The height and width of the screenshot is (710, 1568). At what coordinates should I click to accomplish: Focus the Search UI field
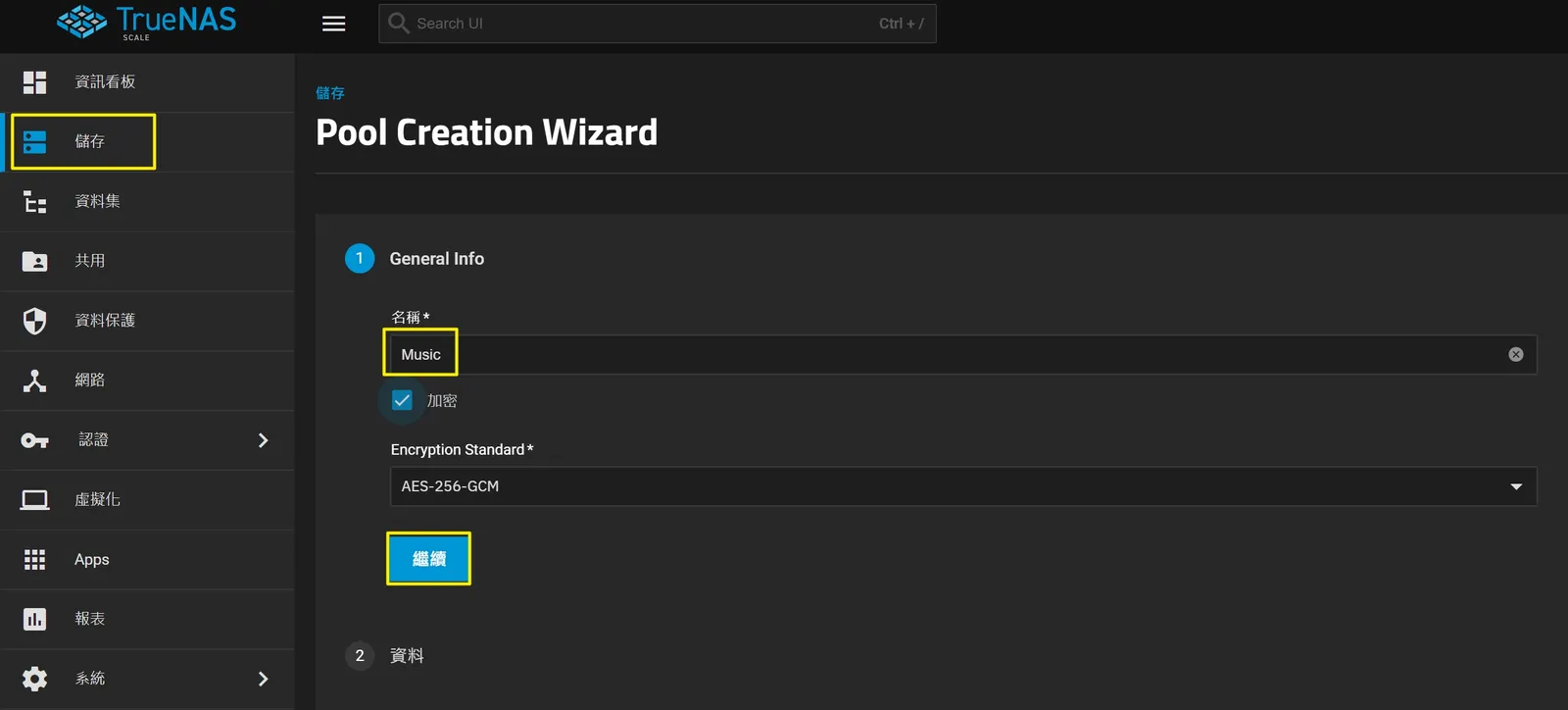tap(658, 24)
